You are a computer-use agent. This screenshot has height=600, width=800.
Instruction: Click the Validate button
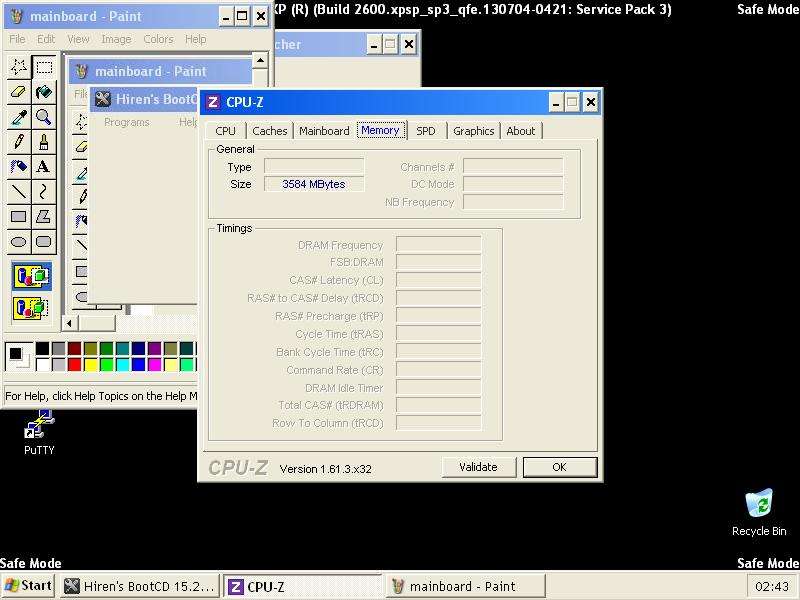point(478,467)
